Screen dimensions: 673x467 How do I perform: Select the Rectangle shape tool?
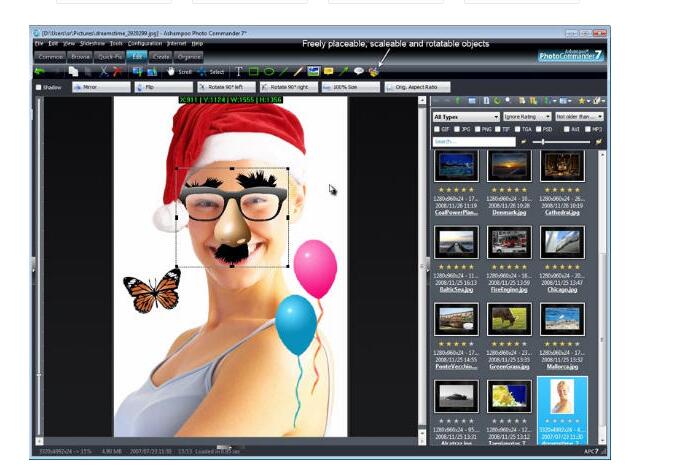click(x=254, y=72)
